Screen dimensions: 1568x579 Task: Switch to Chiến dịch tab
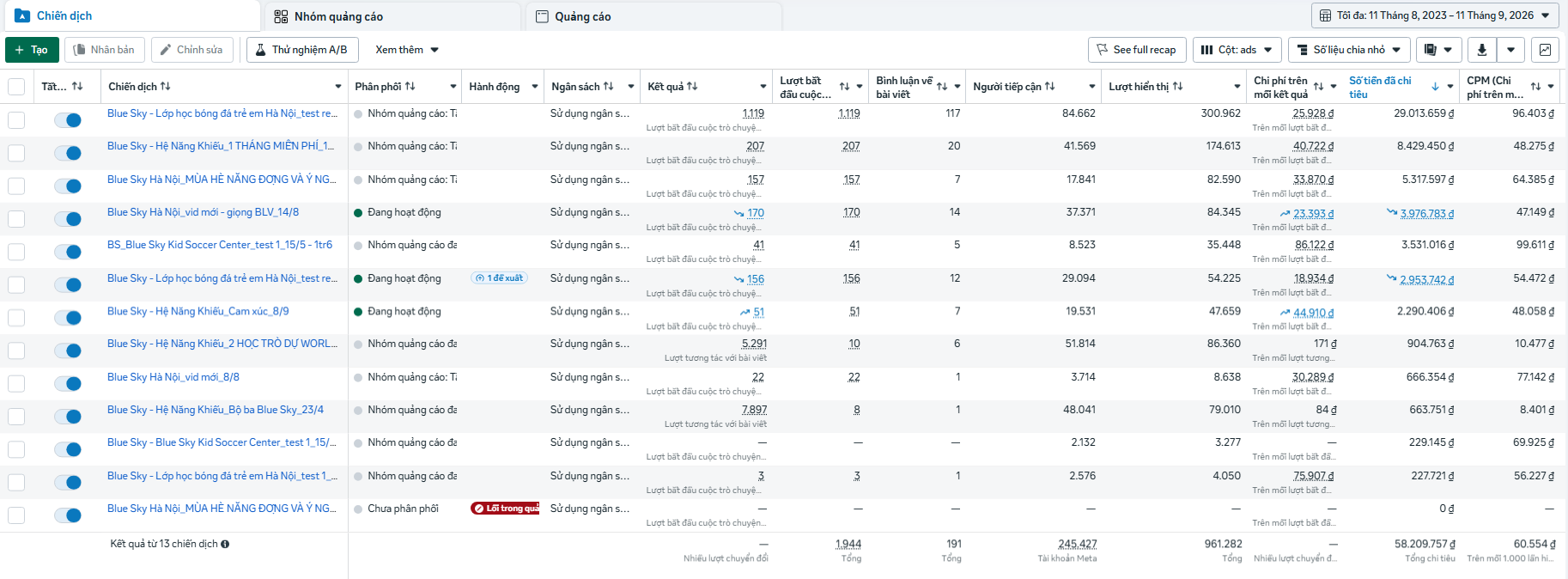[131, 16]
